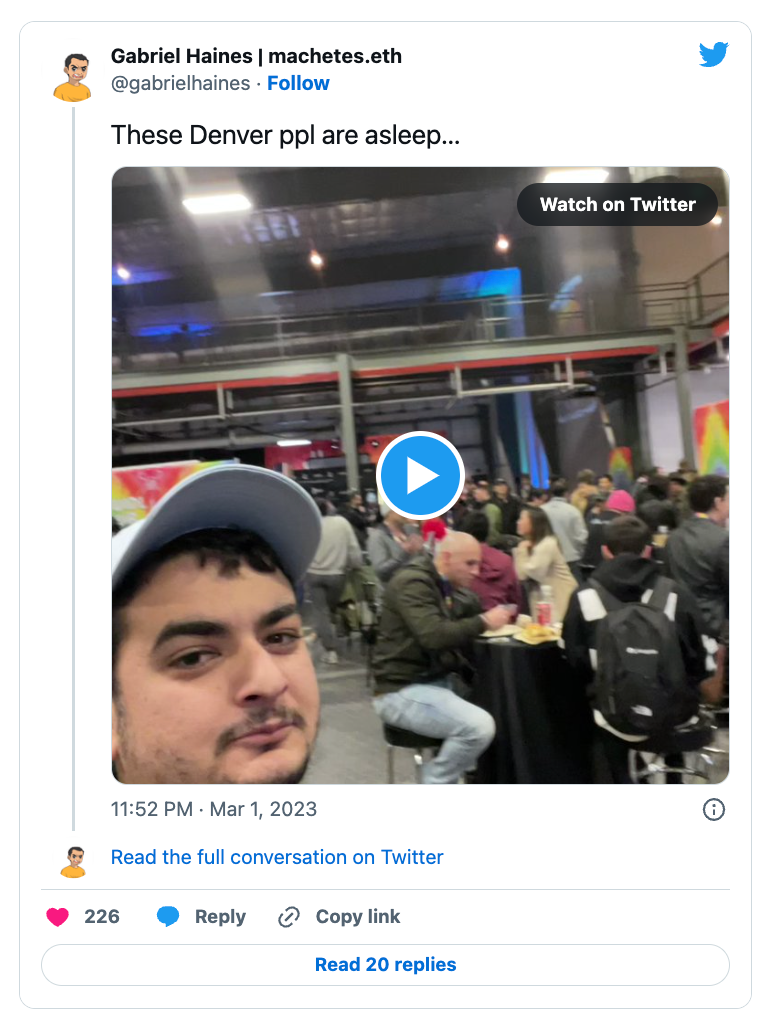The width and height of the screenshot is (774, 1030).
Task: Click the blue reply speech bubble icon
Action: click(x=168, y=917)
